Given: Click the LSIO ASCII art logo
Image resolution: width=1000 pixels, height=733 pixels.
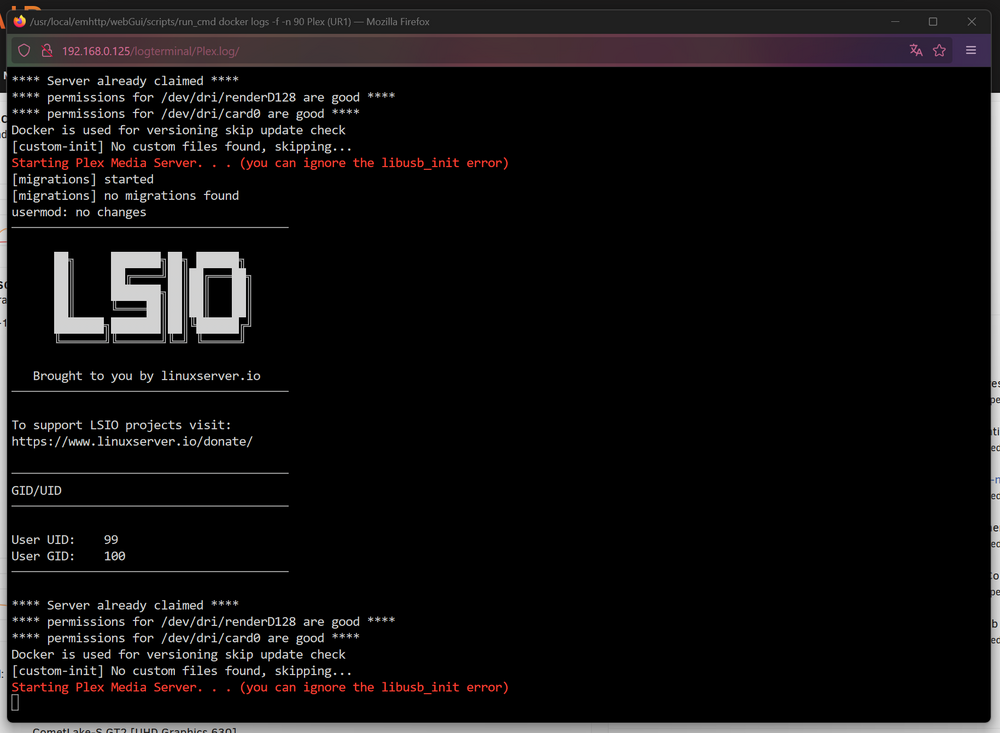Looking at the screenshot, I should tap(152, 297).
